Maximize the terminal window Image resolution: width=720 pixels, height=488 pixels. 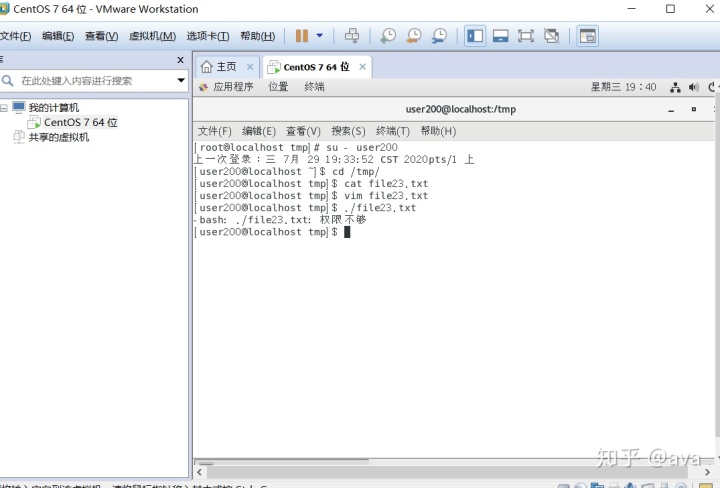click(694, 109)
